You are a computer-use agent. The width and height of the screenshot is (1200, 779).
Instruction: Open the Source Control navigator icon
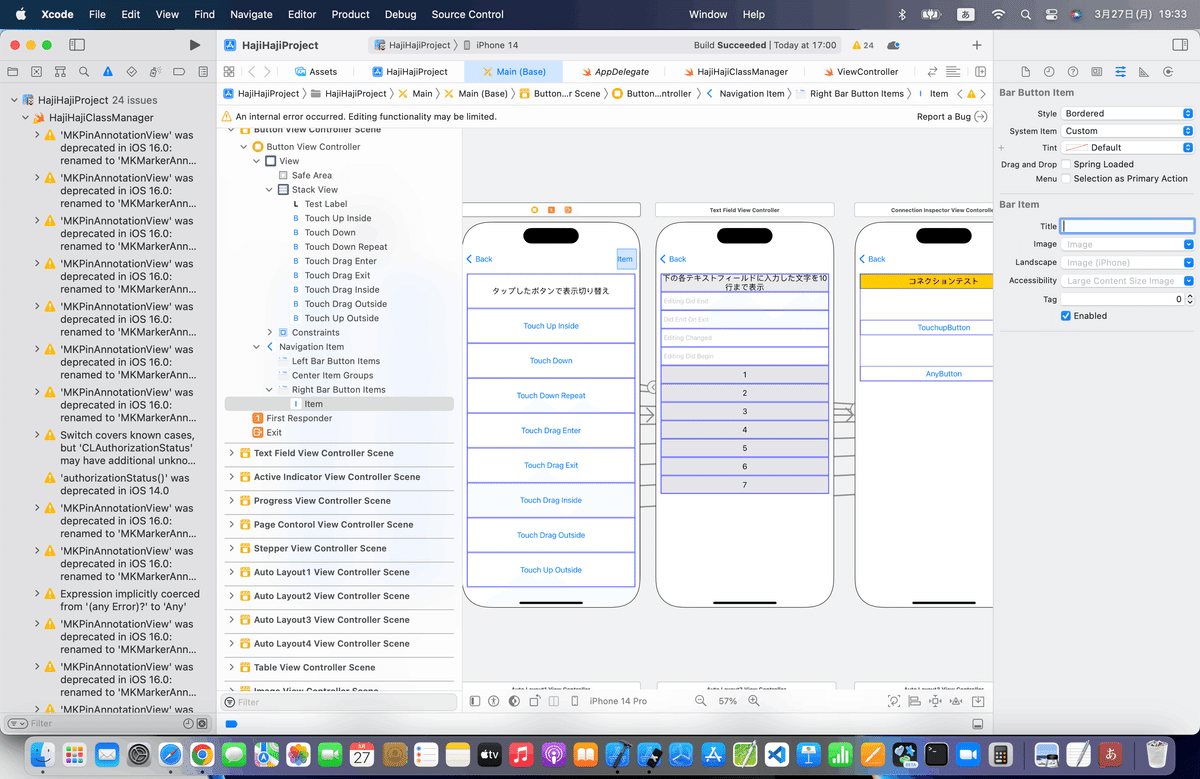37,72
